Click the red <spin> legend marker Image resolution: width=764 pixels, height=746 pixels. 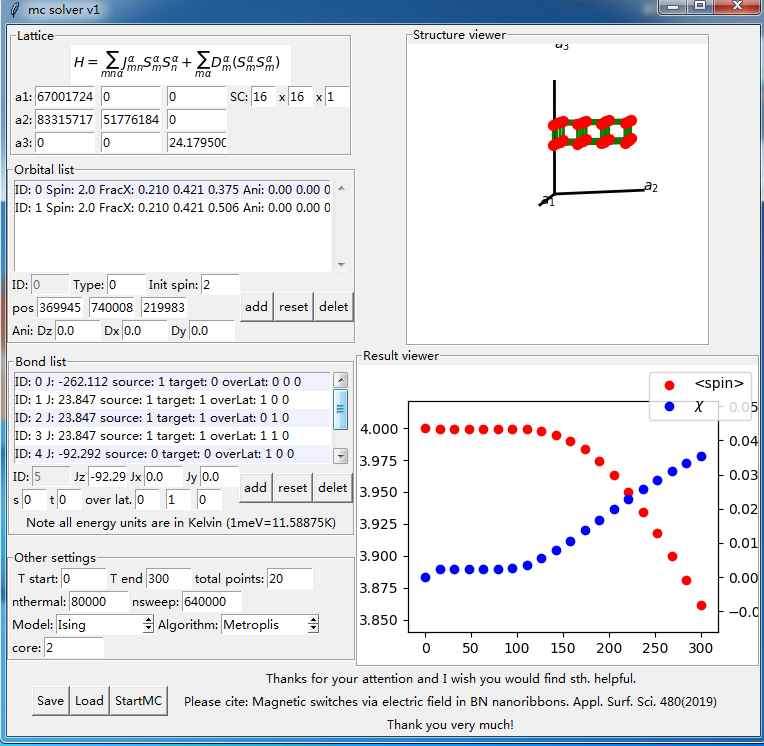pyautogui.click(x=669, y=384)
